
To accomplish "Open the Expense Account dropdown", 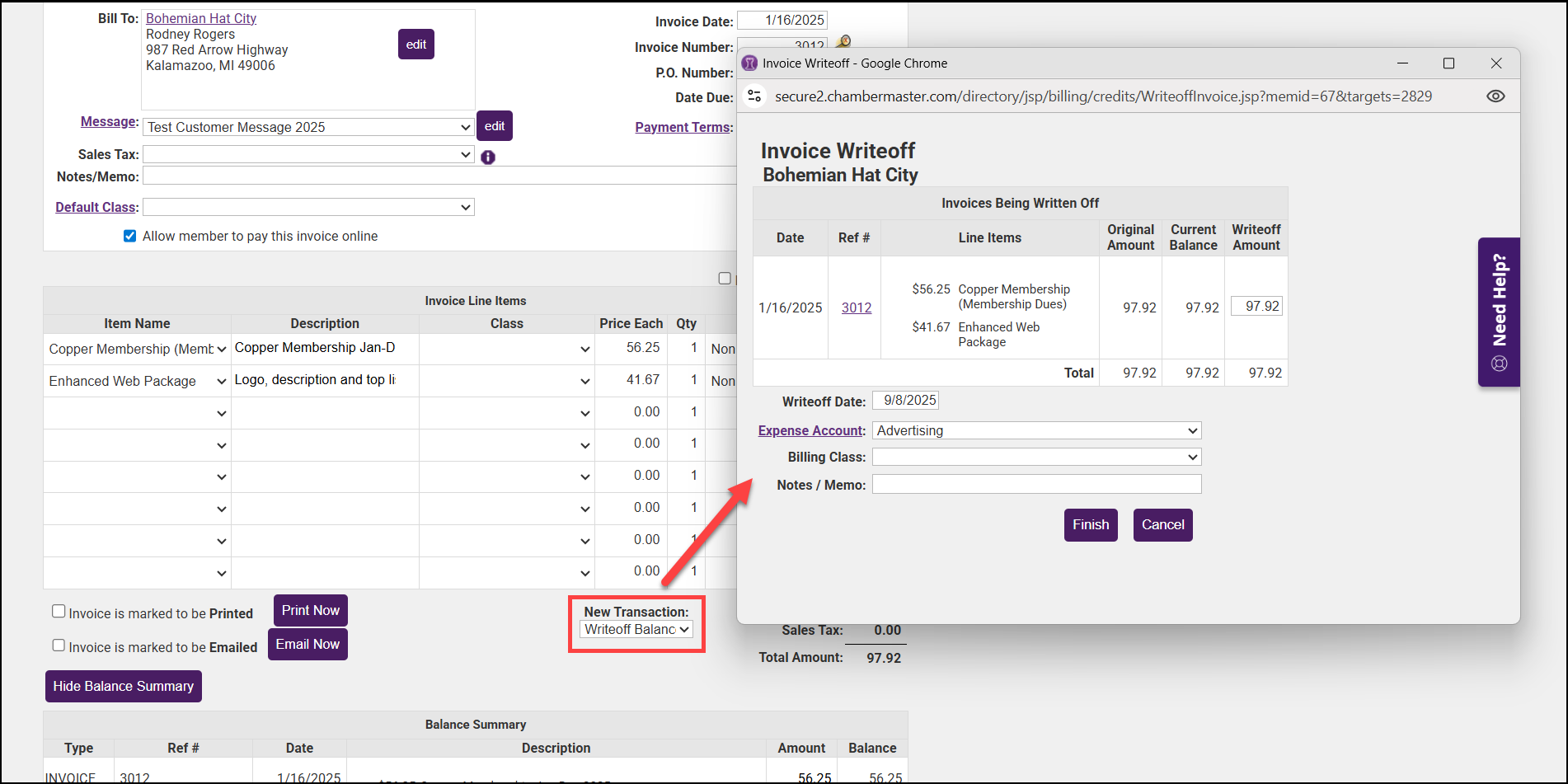I will click(x=1036, y=430).
